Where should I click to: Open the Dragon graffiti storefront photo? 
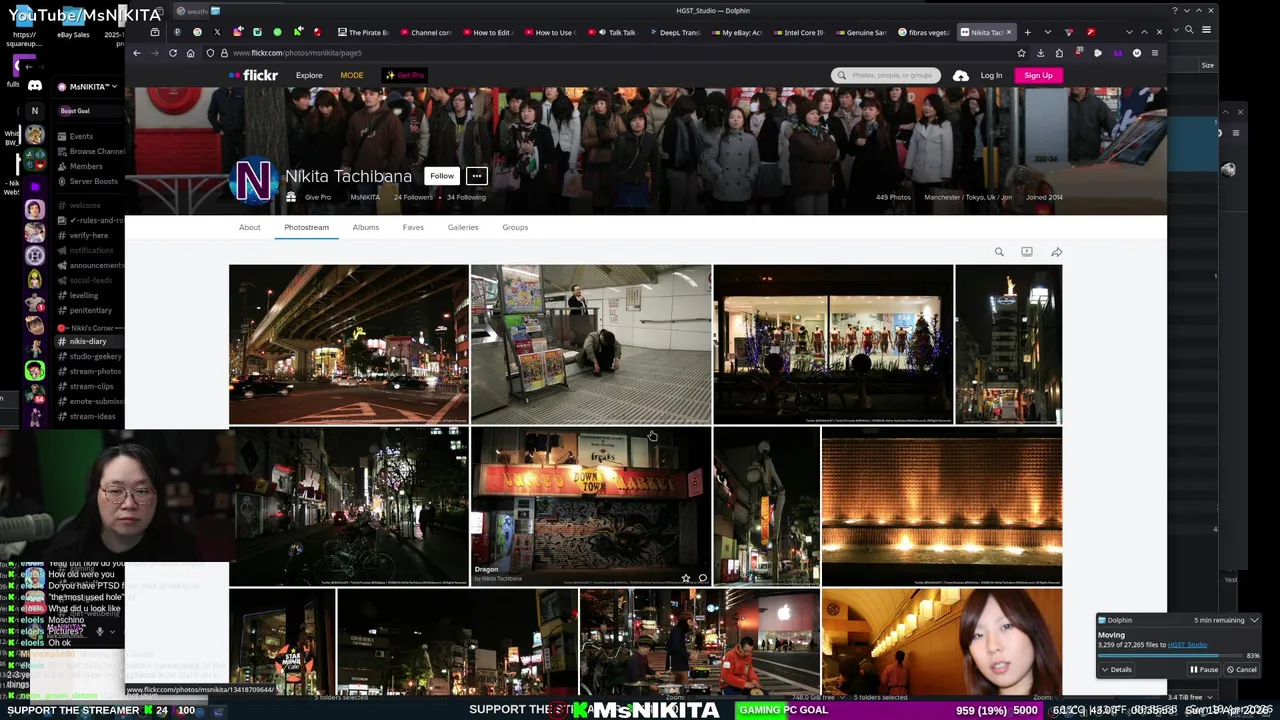(591, 506)
